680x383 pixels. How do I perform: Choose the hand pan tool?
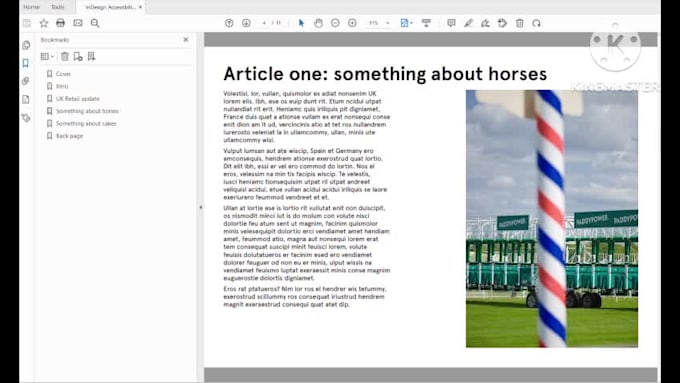[x=318, y=23]
